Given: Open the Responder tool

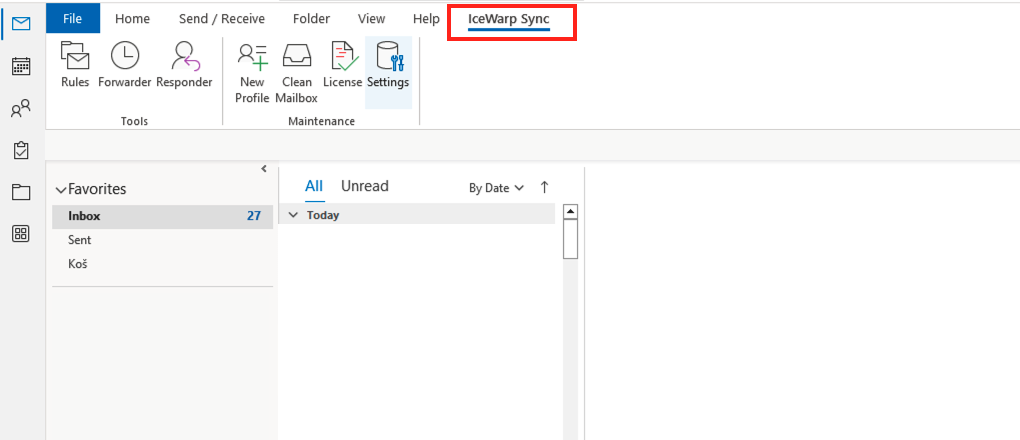Looking at the screenshot, I should point(184,65).
